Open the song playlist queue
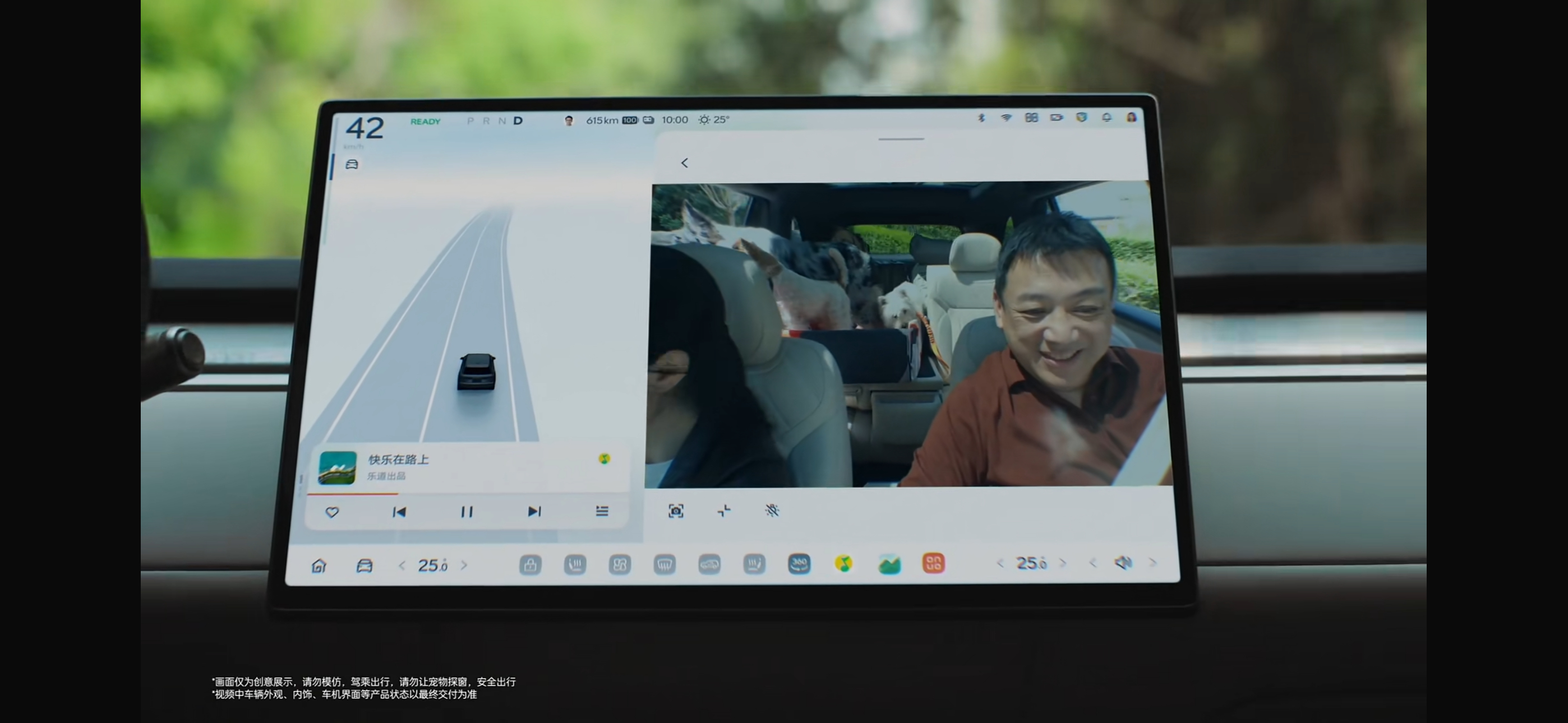Screen dimensions: 1568x723 [601, 511]
